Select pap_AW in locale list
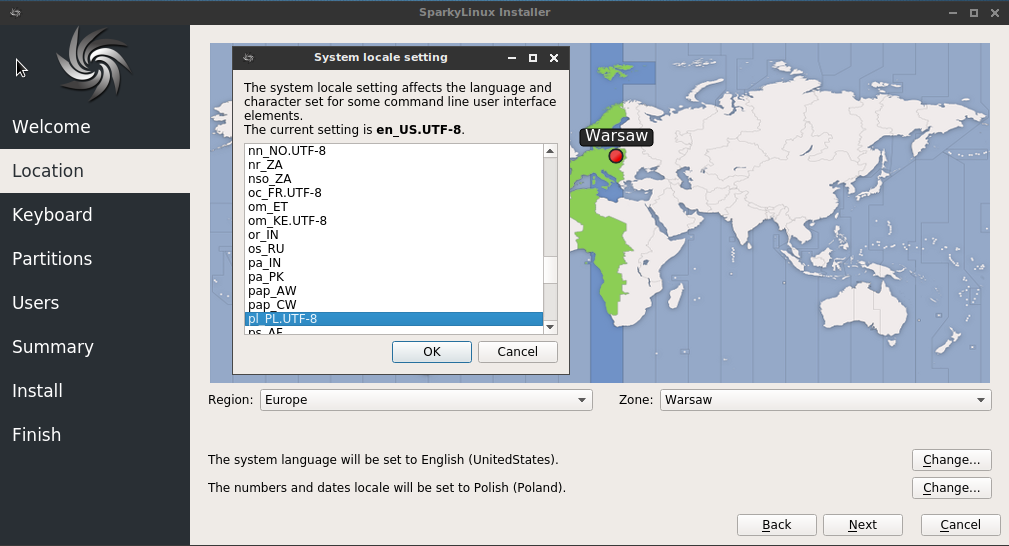This screenshot has width=1009, height=546. click(x=394, y=291)
